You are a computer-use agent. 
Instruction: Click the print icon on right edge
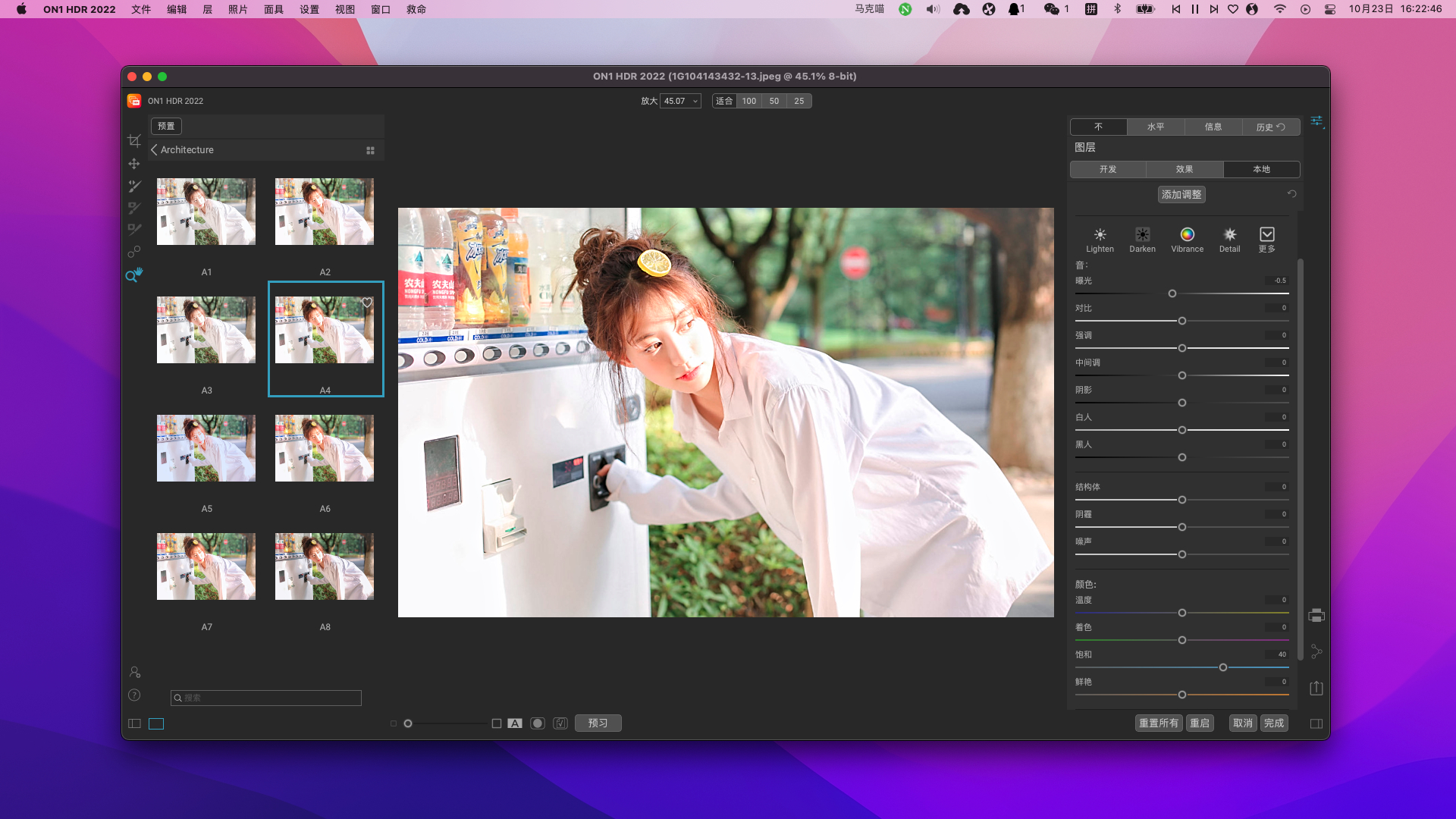point(1316,615)
